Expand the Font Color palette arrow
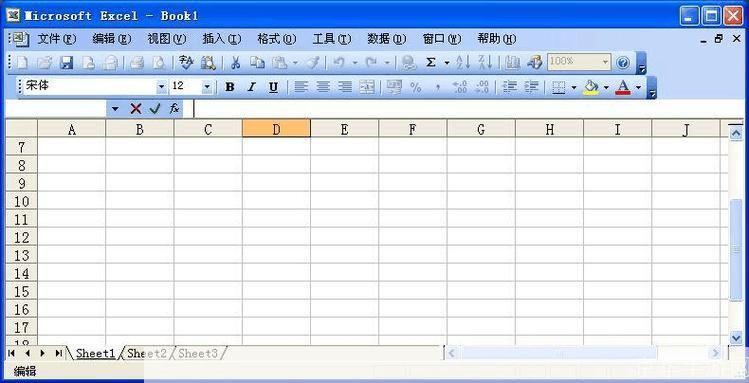The image size is (749, 383). click(638, 87)
